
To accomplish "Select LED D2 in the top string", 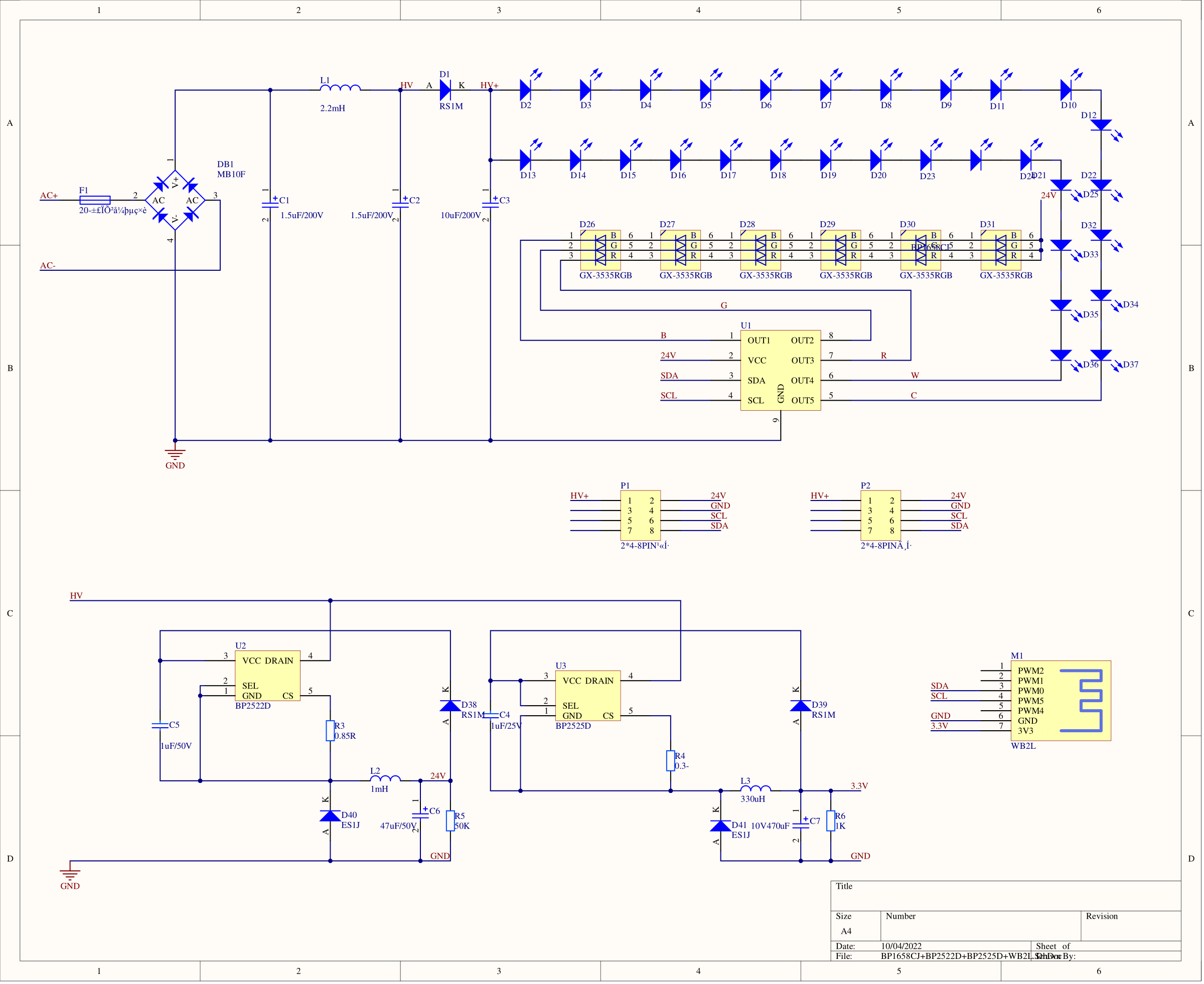I will (x=525, y=90).
